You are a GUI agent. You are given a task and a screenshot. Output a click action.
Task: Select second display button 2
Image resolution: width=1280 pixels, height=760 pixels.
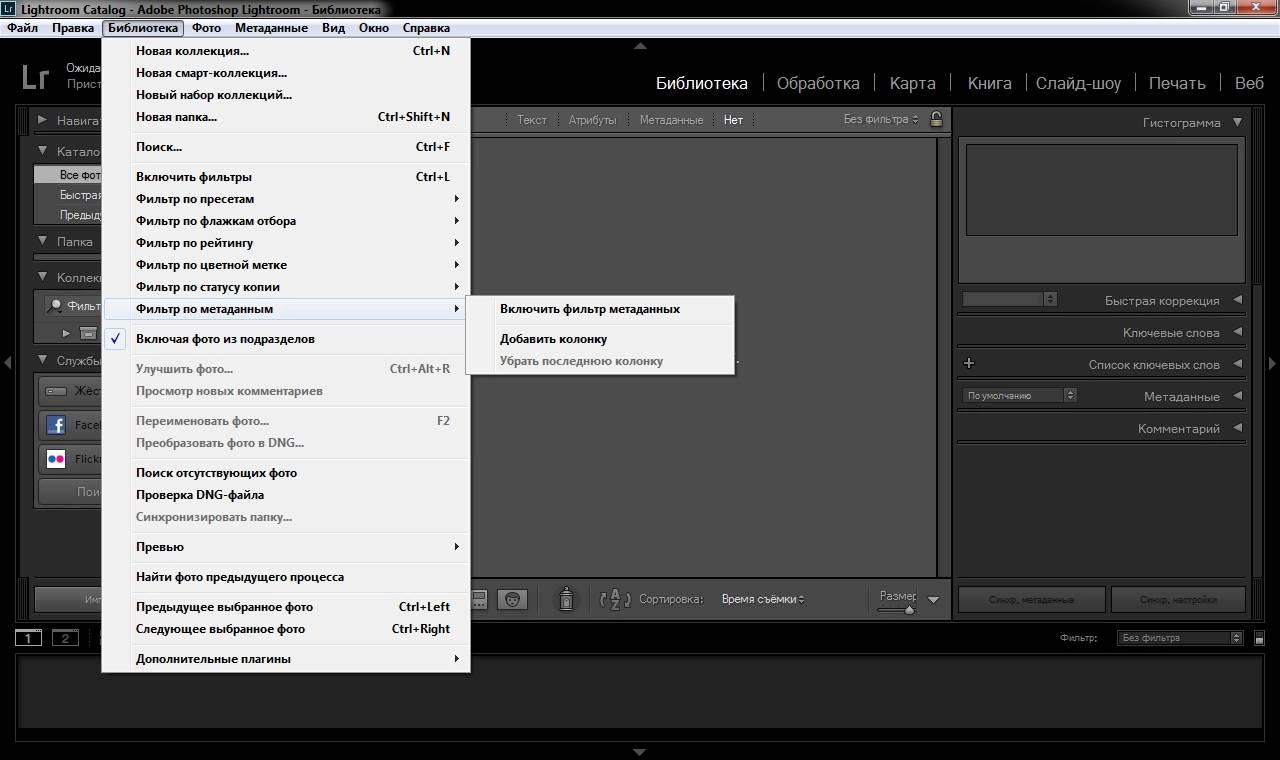click(65, 638)
